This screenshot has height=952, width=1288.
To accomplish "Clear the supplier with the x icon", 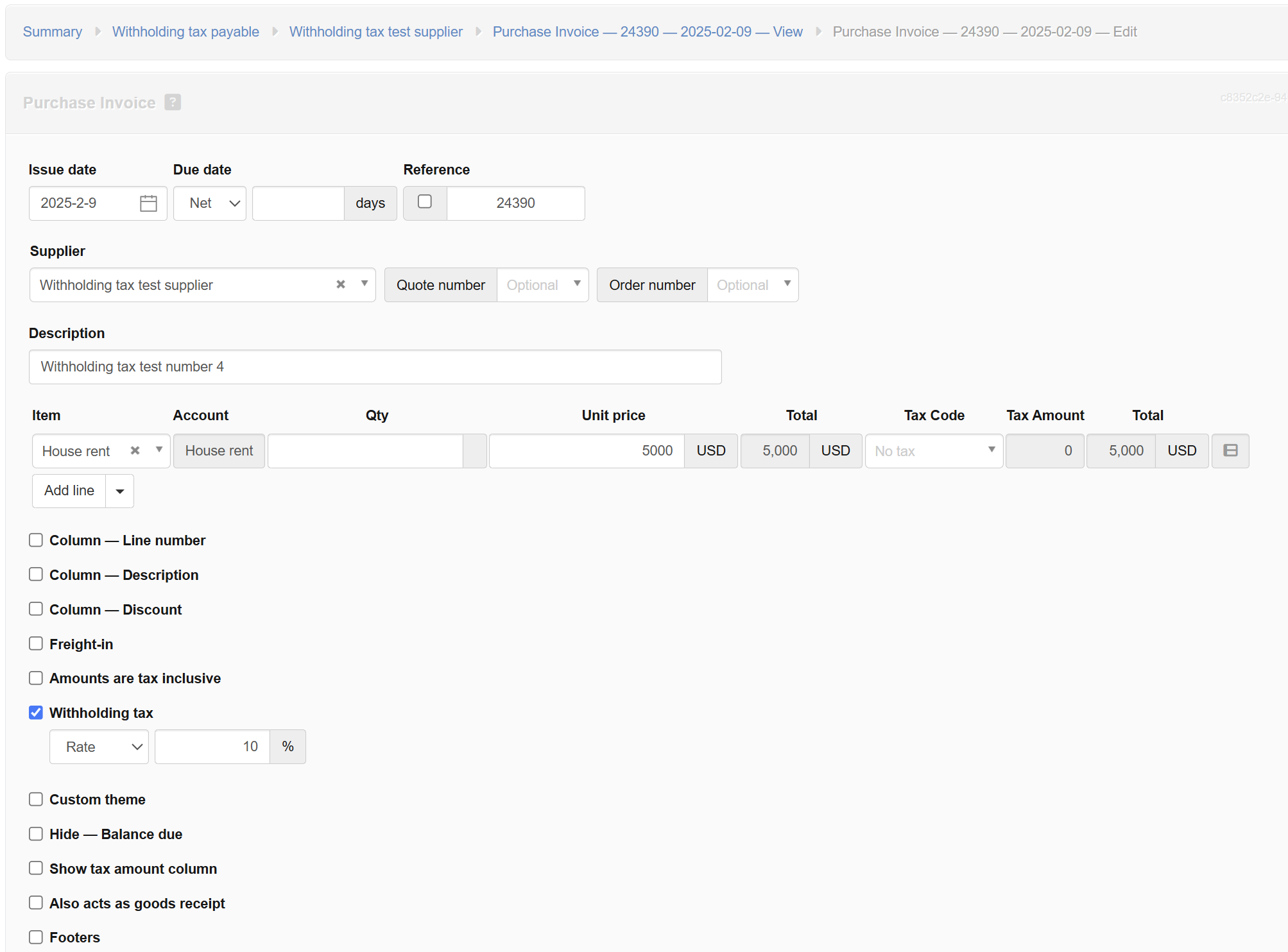I will [341, 284].
